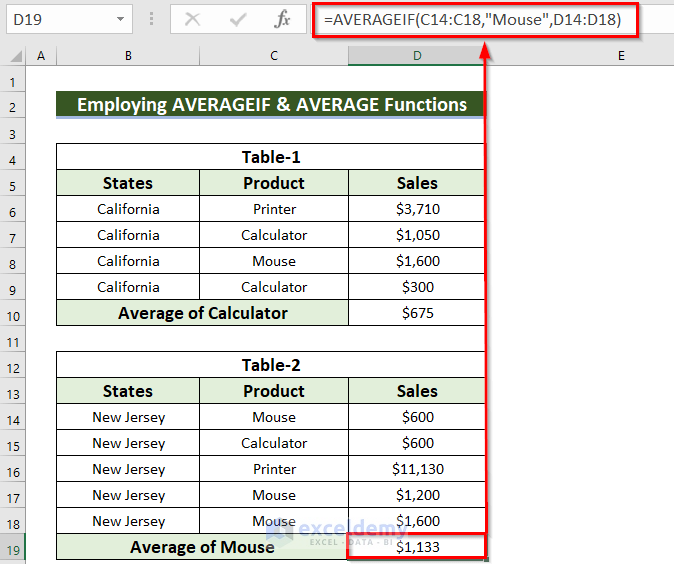The width and height of the screenshot is (674, 564).
Task: Click cell D10 showing $675
Action: pyautogui.click(x=416, y=313)
